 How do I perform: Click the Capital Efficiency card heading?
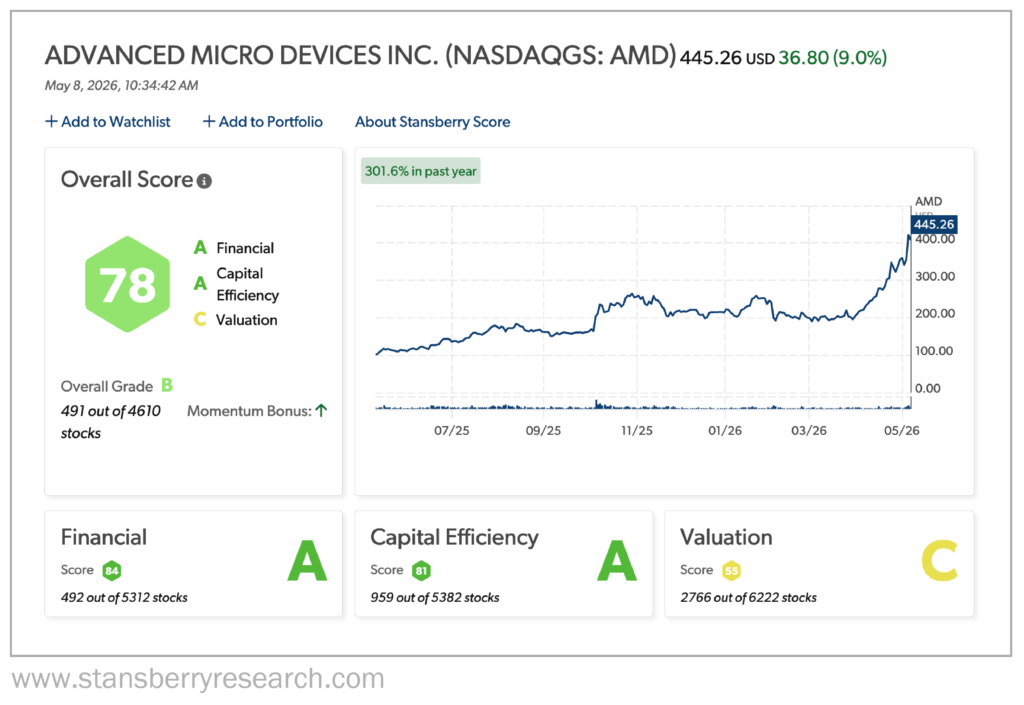455,537
